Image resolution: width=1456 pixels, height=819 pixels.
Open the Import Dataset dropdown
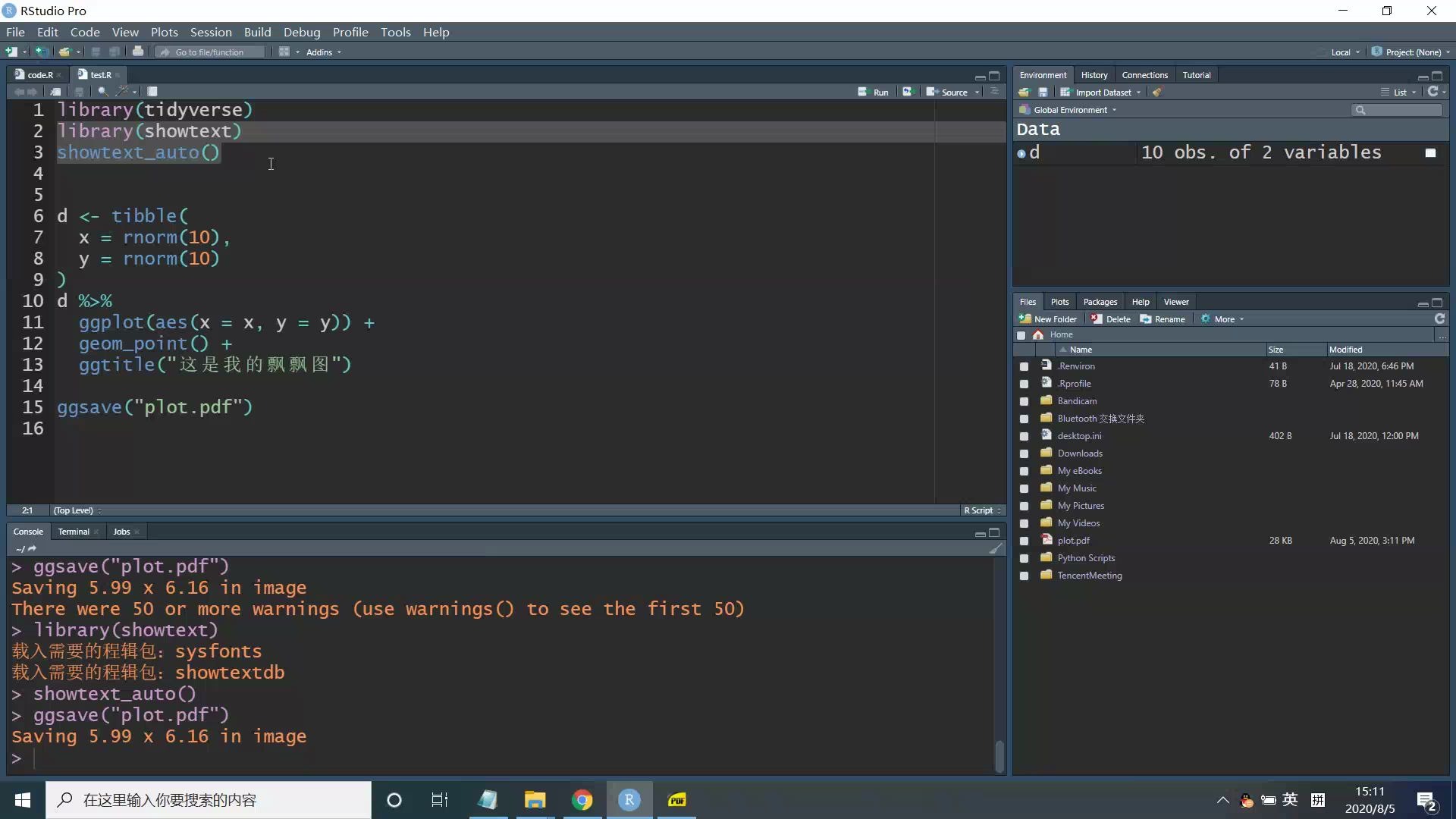(1103, 93)
